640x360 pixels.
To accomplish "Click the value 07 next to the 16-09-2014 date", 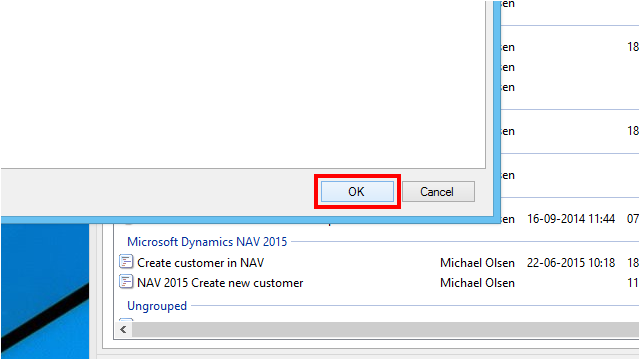I will (633, 219).
